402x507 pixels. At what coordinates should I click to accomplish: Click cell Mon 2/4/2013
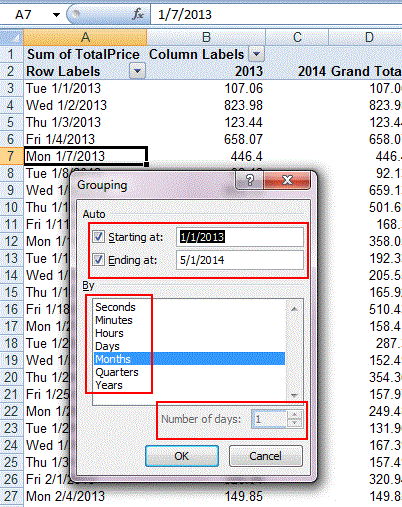[x=85, y=496]
